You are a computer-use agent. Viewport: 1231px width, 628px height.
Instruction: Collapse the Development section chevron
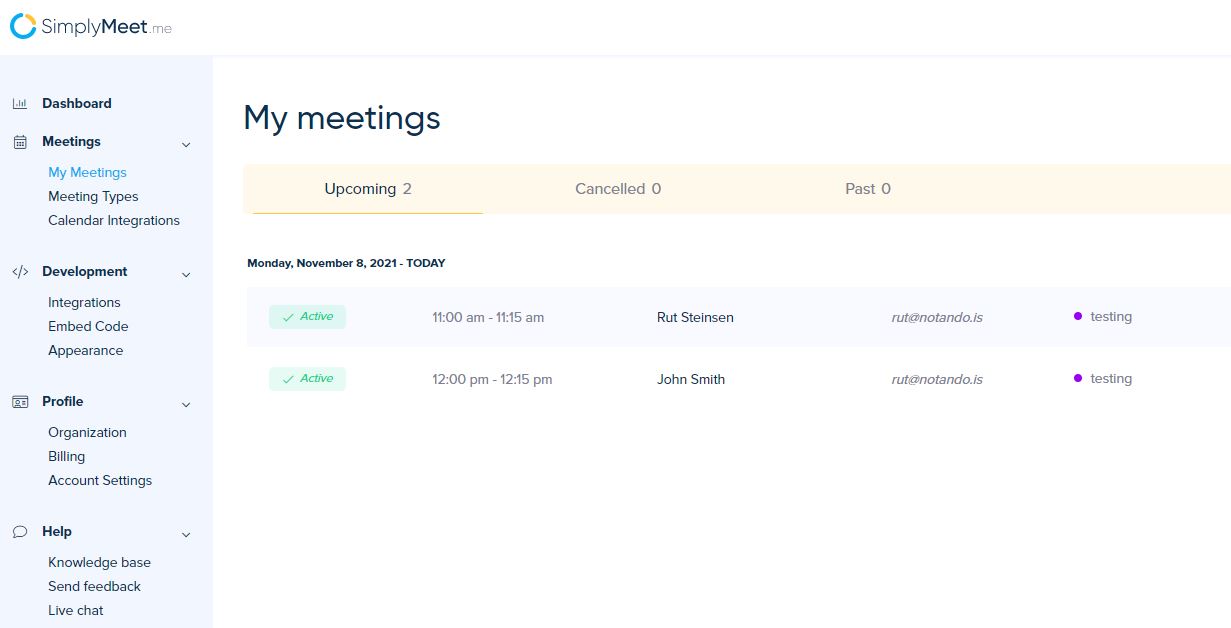(186, 274)
